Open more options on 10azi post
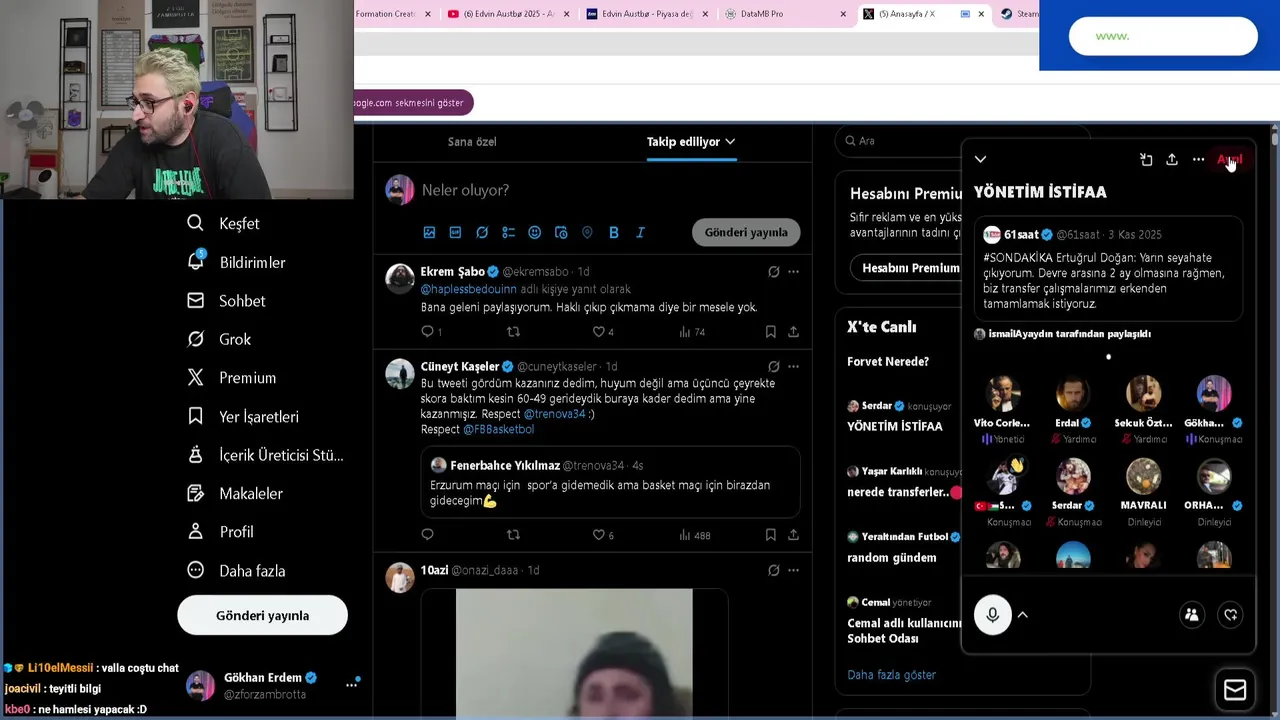1280x720 pixels. point(793,570)
